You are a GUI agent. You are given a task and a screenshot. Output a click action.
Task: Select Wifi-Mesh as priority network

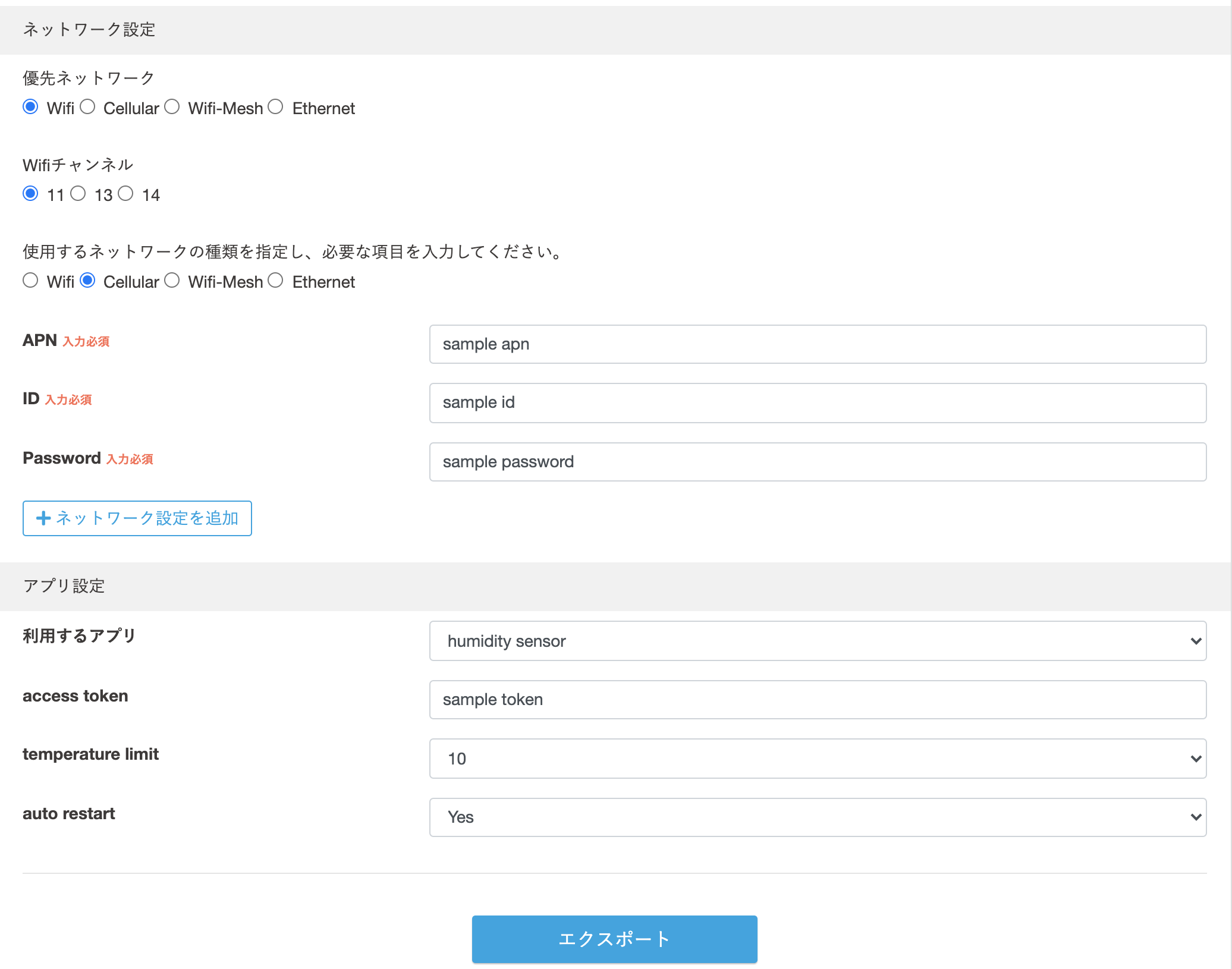pos(172,107)
